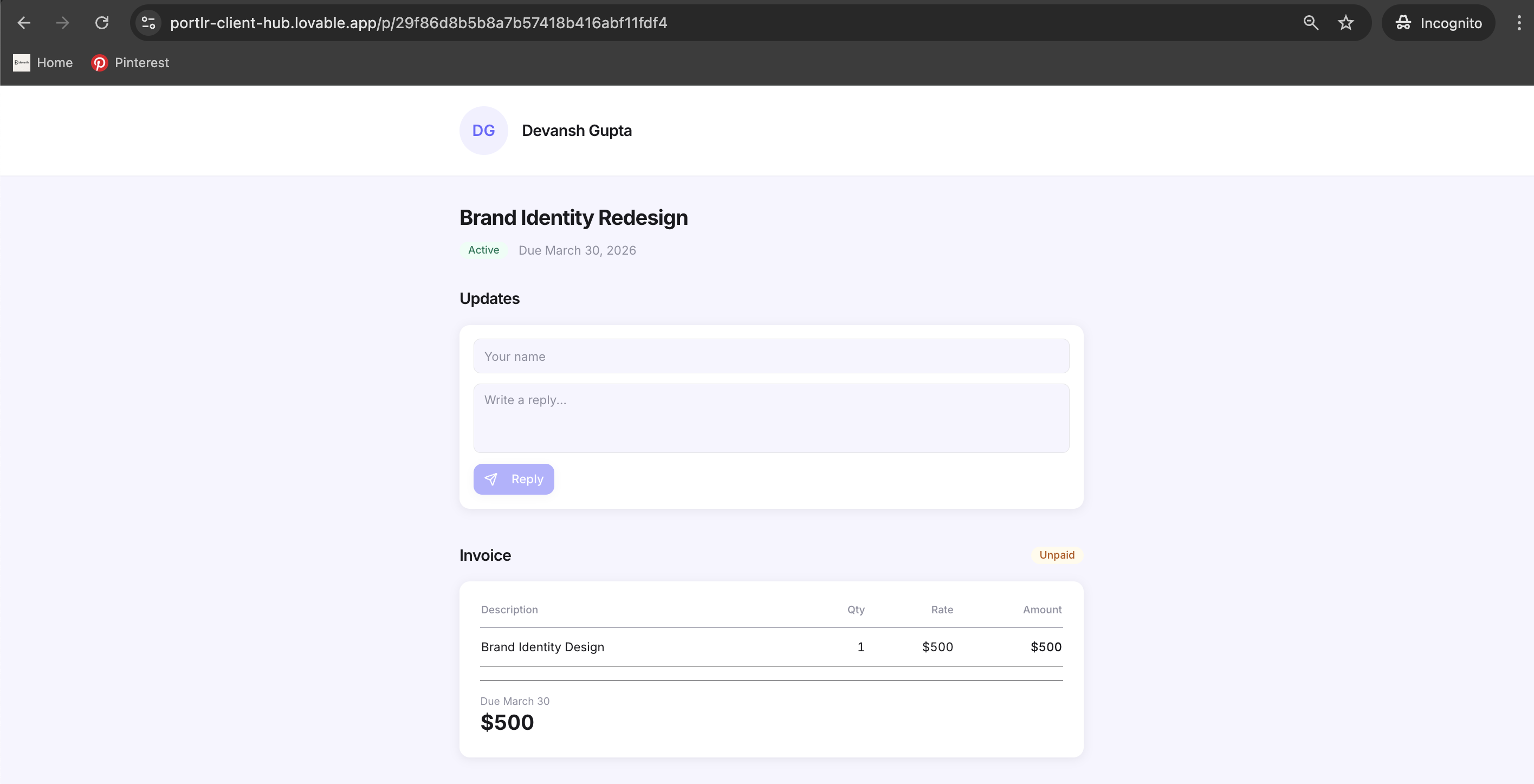This screenshot has width=1534, height=784.
Task: Click the Unpaid invoice badge
Action: click(x=1057, y=555)
